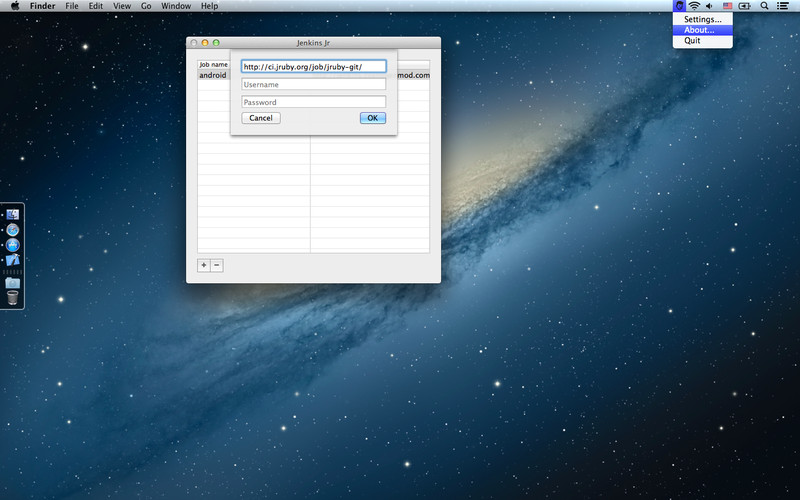Open Safari from the Dock
This screenshot has width=800, height=500.
click(13, 230)
